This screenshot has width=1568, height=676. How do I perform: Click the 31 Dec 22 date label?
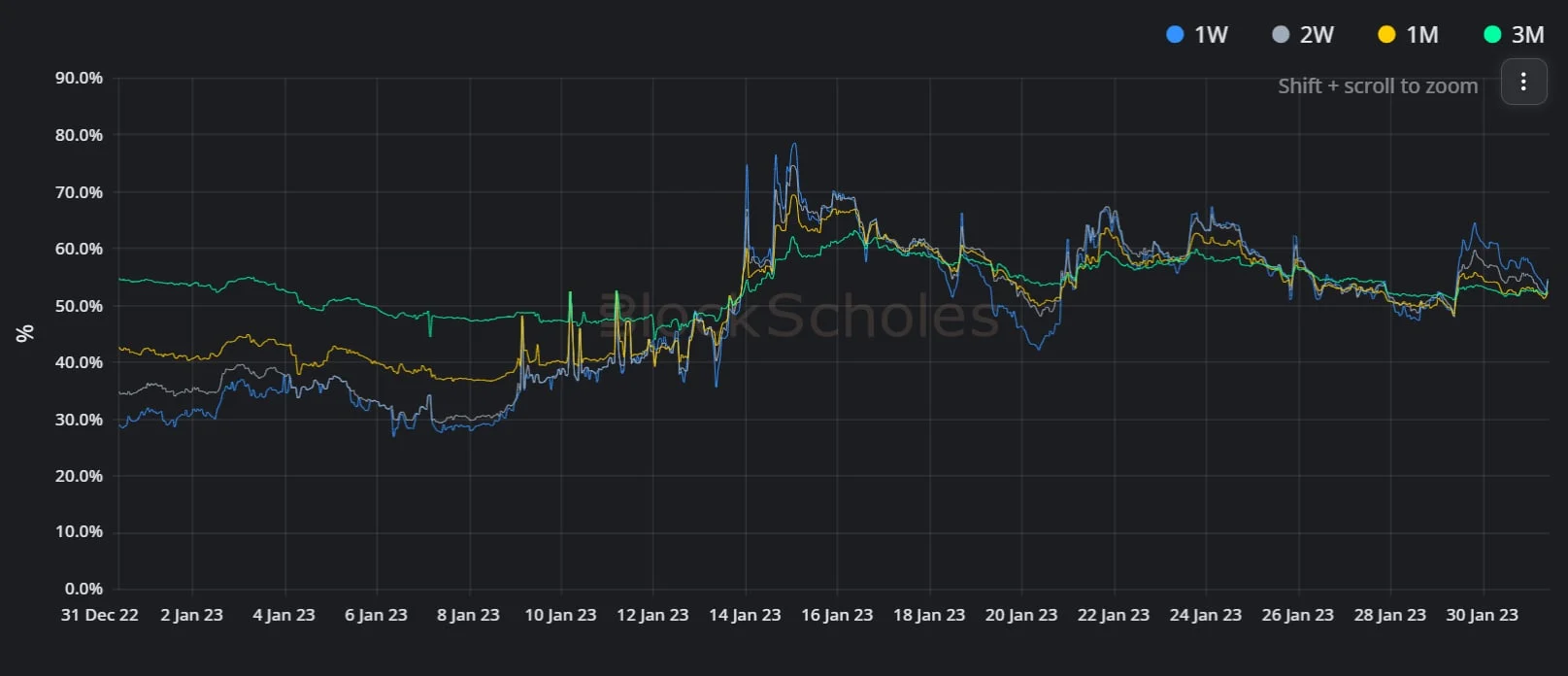pyautogui.click(x=99, y=615)
